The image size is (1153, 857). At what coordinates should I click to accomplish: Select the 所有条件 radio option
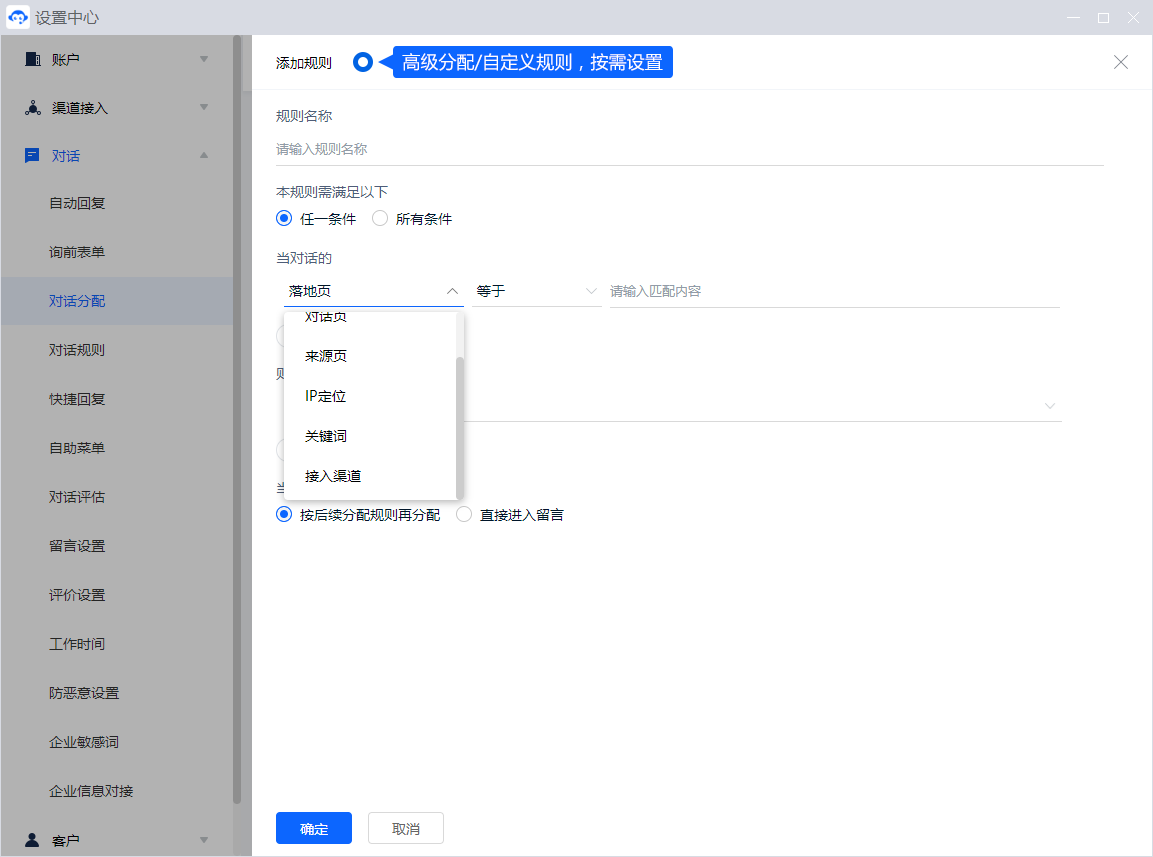(379, 218)
